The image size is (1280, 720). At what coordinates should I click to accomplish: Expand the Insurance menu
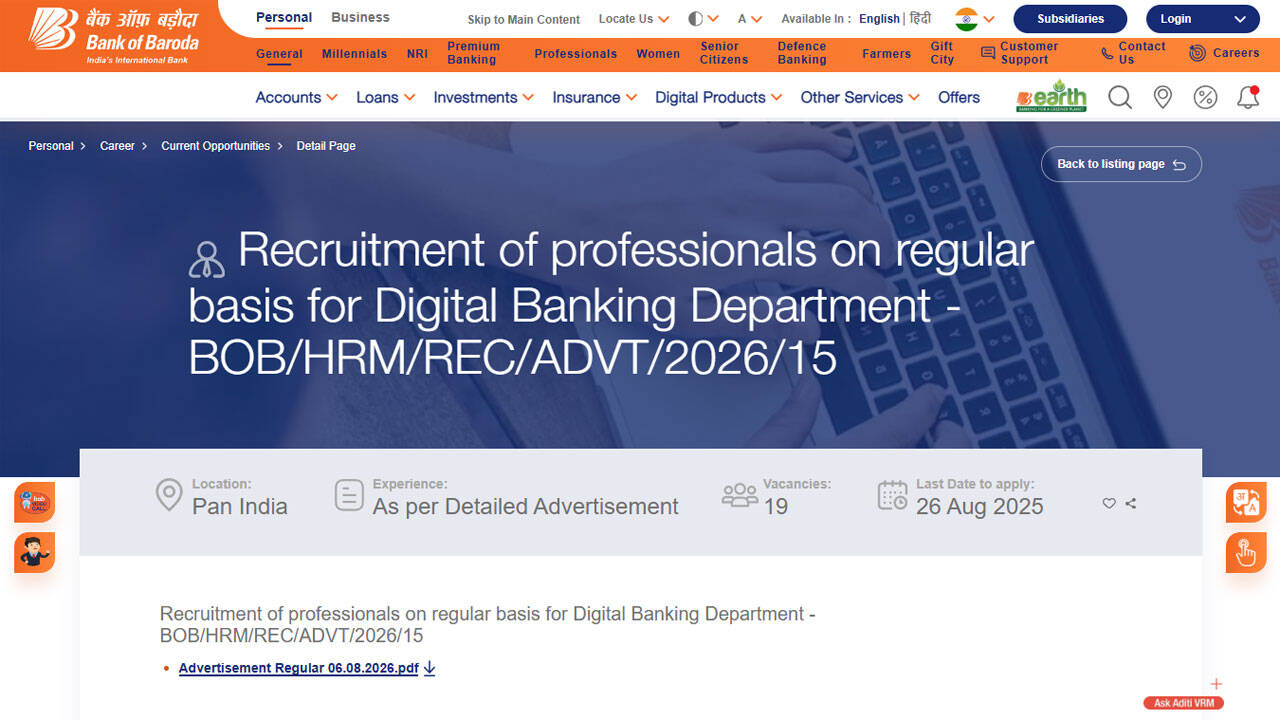click(x=594, y=97)
